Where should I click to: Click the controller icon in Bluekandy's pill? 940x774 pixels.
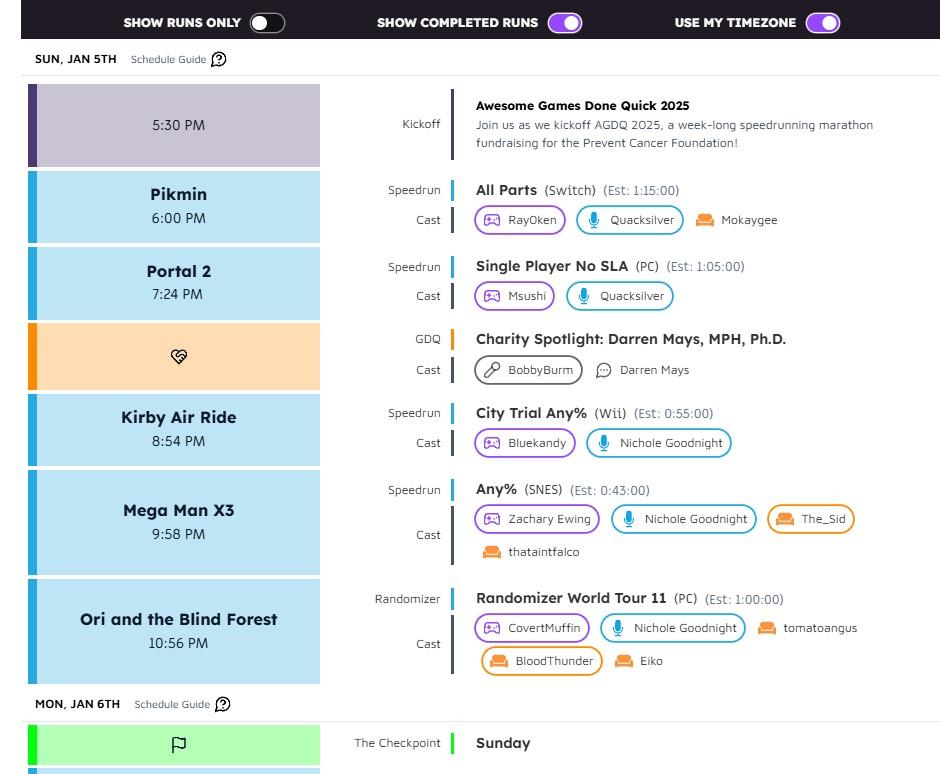coord(492,443)
